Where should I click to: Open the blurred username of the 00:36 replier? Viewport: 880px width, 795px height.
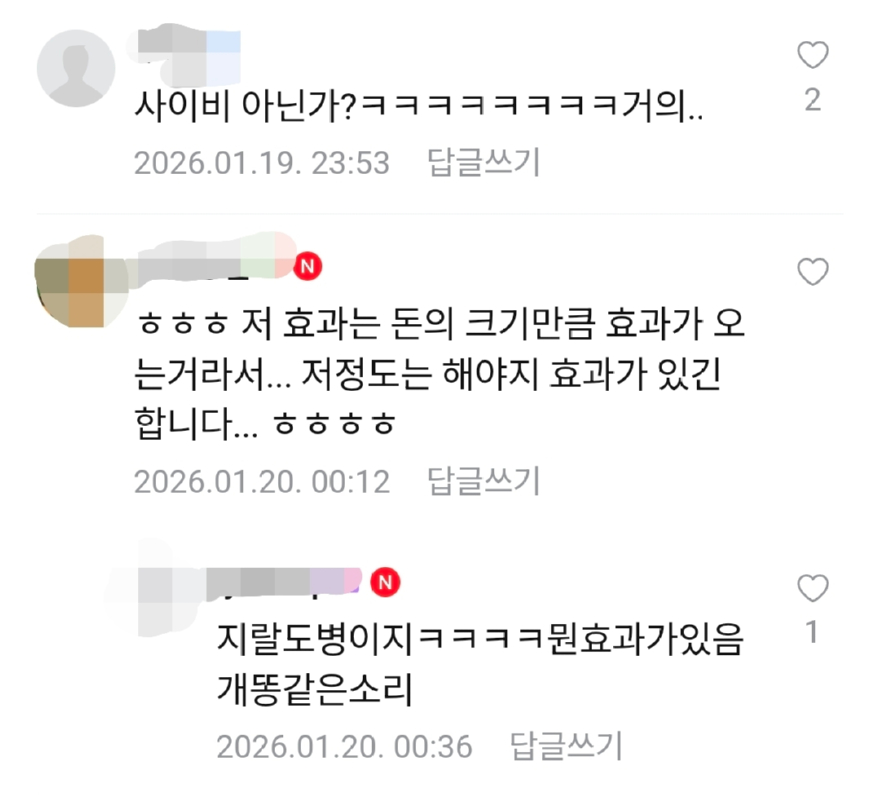[283, 581]
